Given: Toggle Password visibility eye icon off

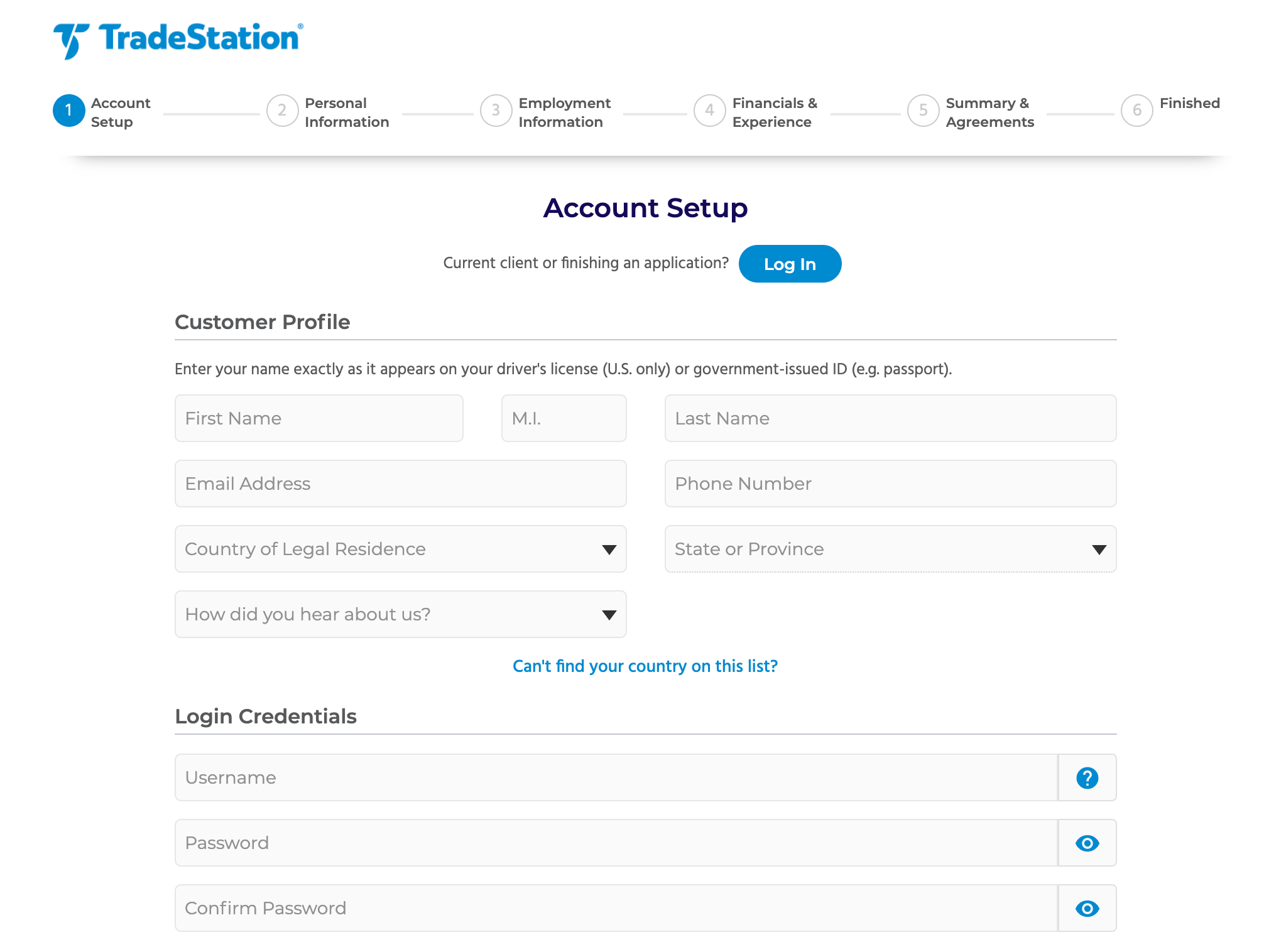Looking at the screenshot, I should pos(1087,843).
